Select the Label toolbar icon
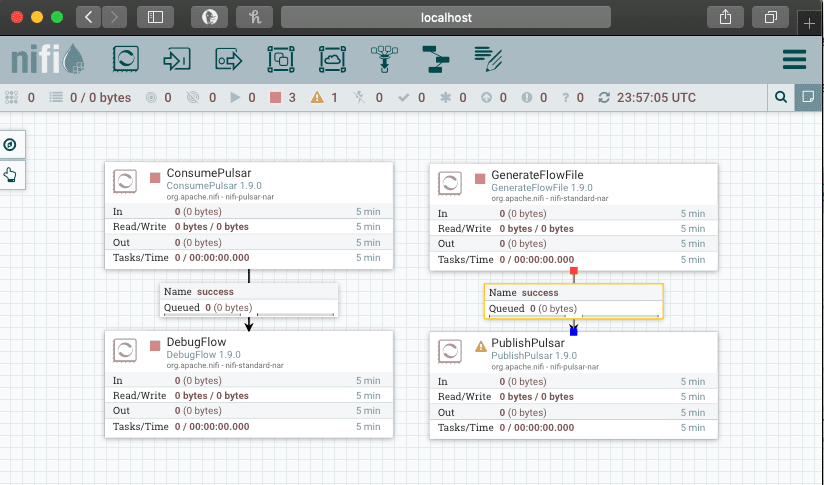Screen dimensions: 824x485 [x=488, y=59]
